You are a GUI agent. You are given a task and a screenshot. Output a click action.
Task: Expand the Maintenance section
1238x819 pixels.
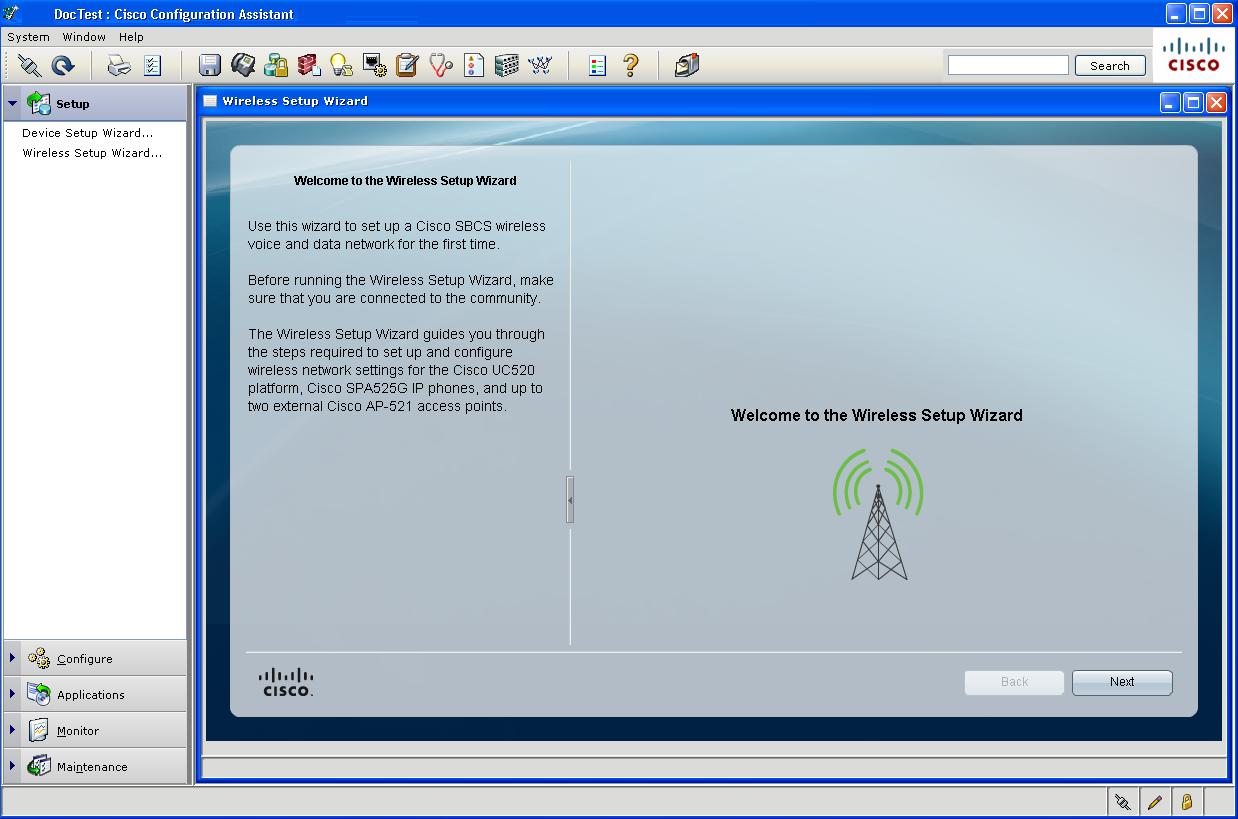click(x=13, y=766)
